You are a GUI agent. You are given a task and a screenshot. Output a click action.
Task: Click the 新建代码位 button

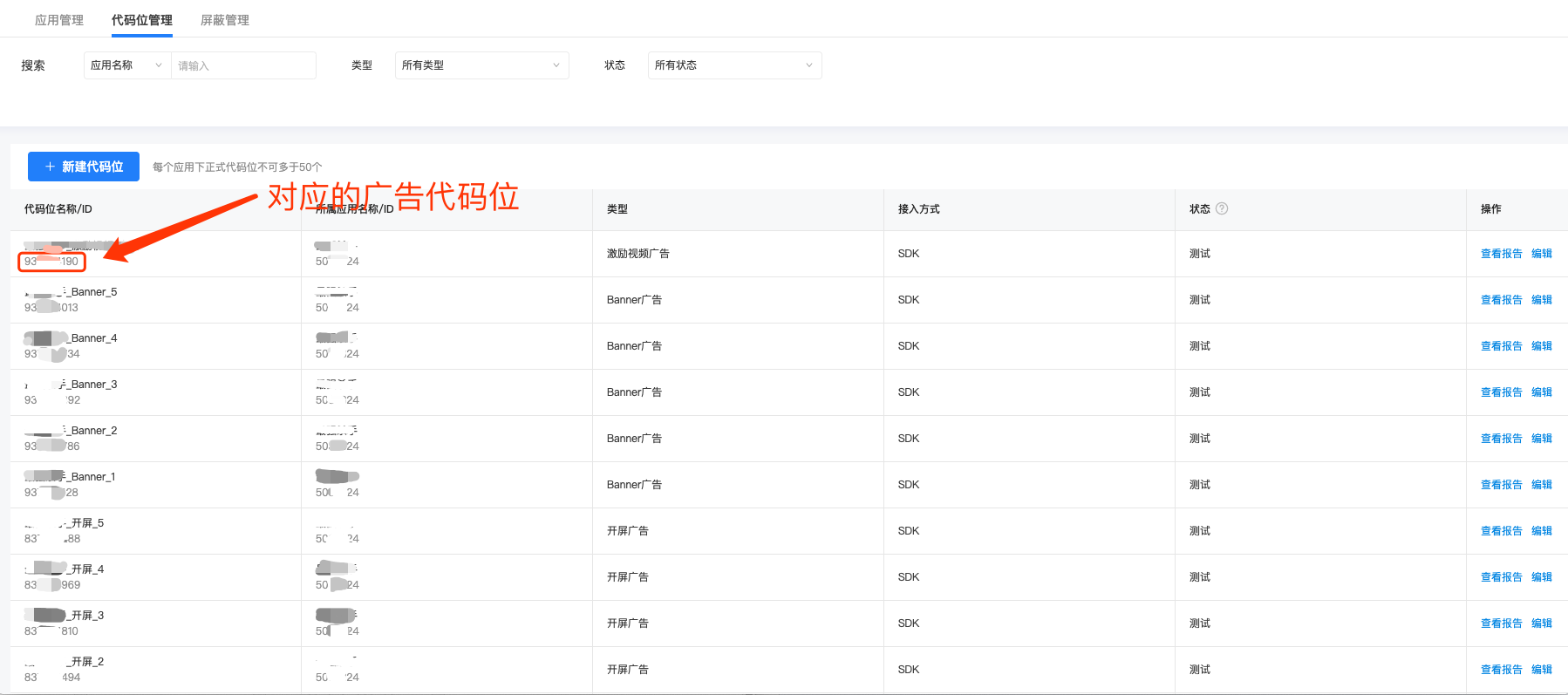[x=84, y=167]
